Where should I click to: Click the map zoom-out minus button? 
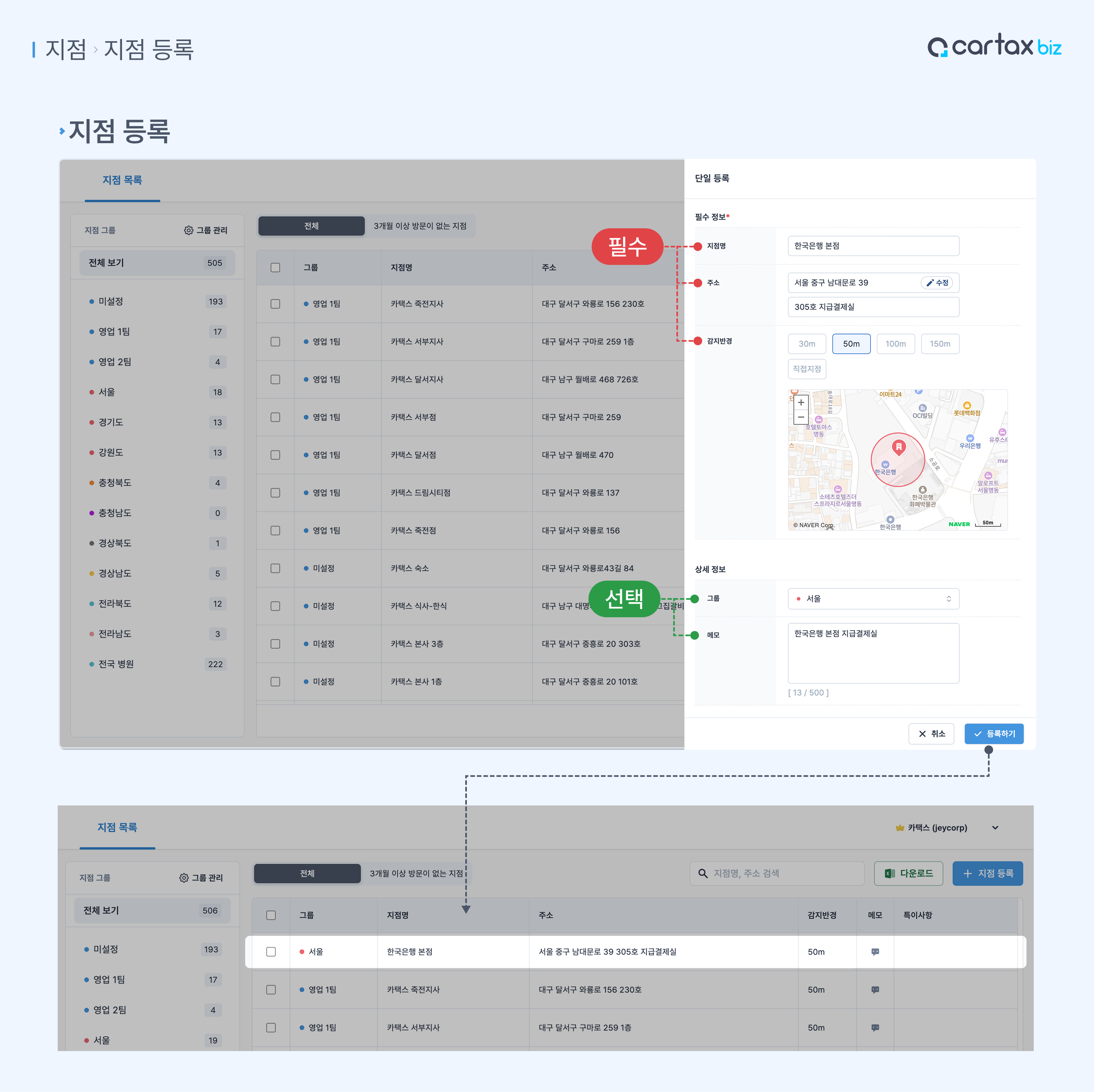click(801, 417)
